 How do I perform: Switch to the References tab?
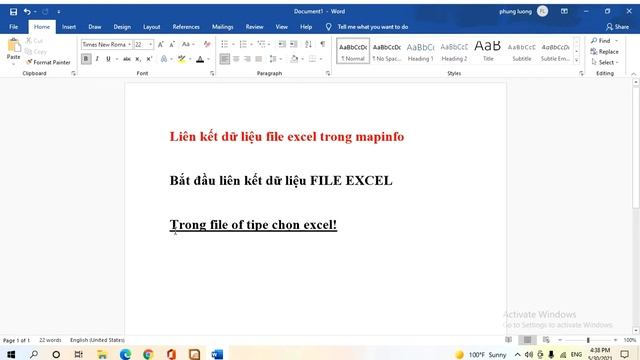(186, 27)
